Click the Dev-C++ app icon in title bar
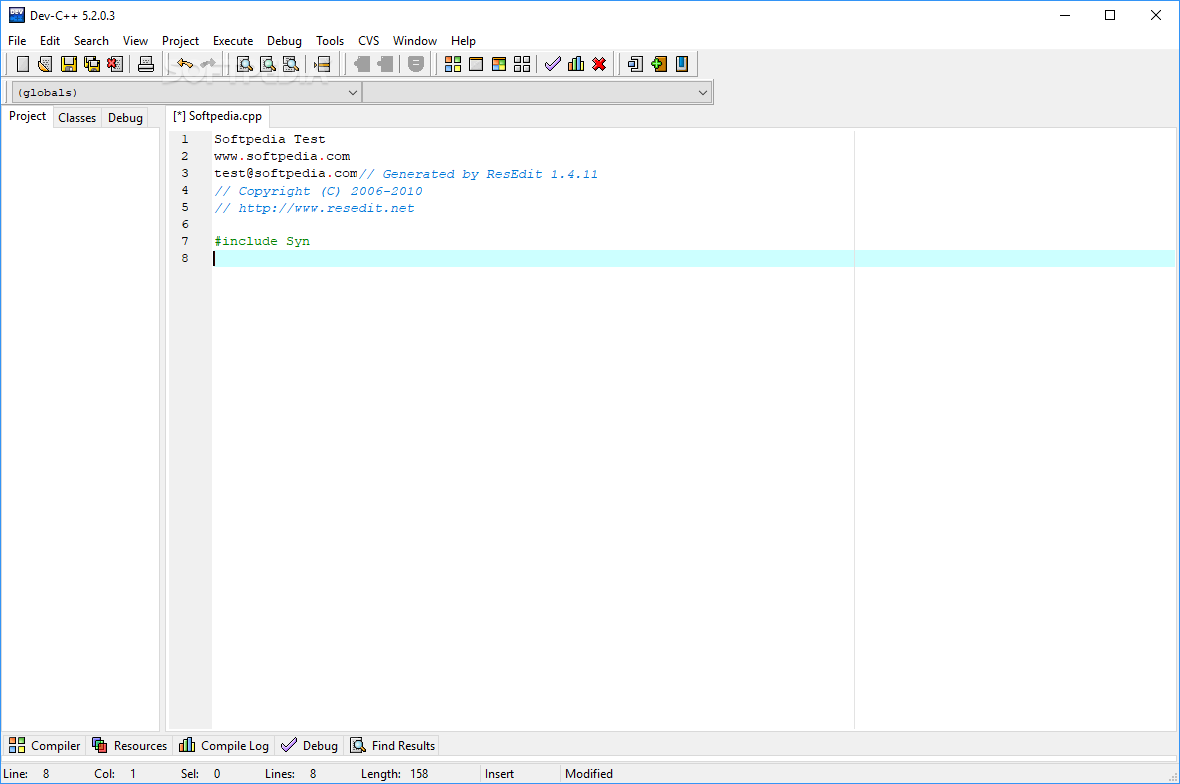 pos(17,15)
